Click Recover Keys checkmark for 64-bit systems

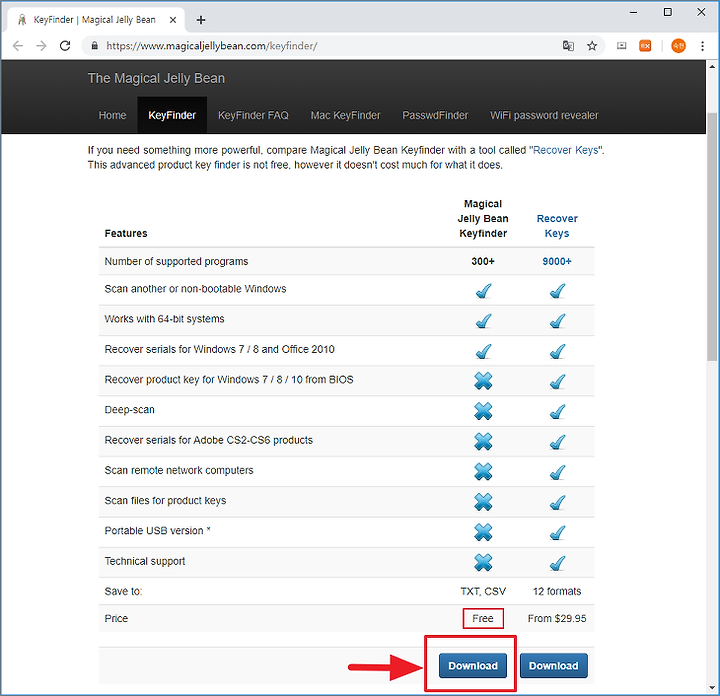tap(557, 320)
